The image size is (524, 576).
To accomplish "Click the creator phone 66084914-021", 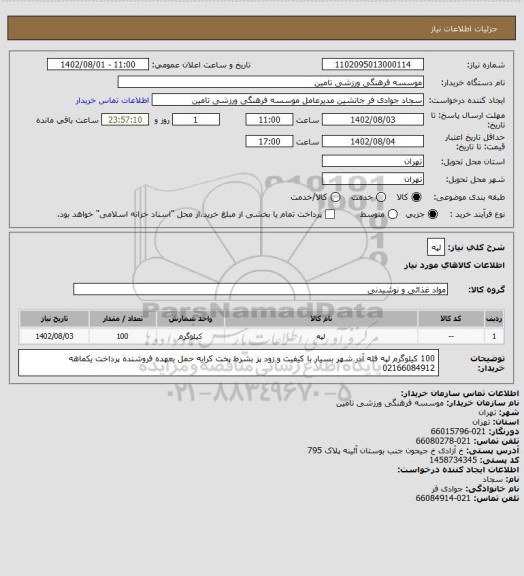I will [443, 498].
